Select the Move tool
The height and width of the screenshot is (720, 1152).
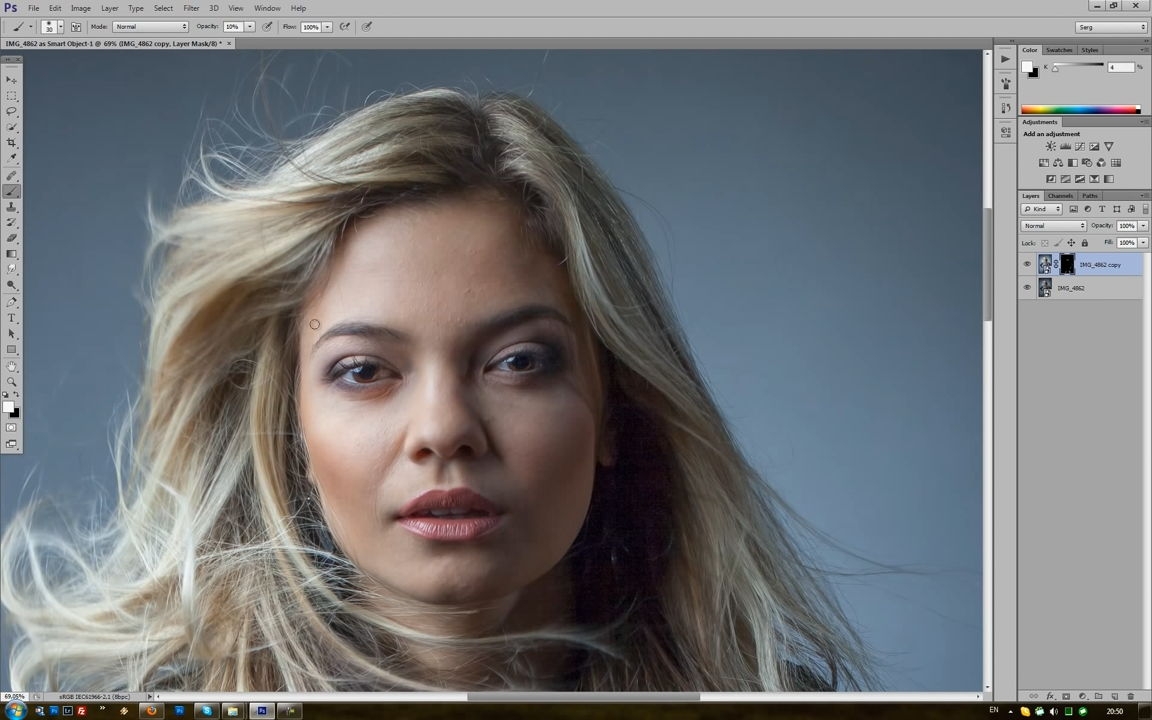point(12,80)
